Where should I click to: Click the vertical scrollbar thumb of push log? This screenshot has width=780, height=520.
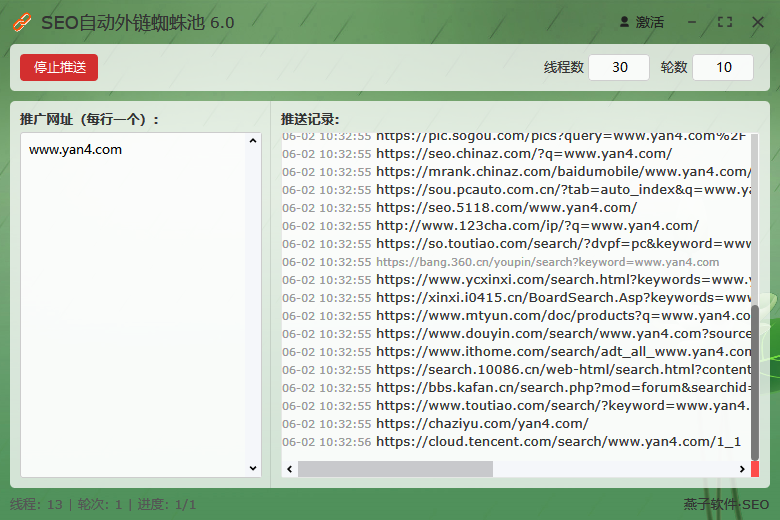click(755, 382)
